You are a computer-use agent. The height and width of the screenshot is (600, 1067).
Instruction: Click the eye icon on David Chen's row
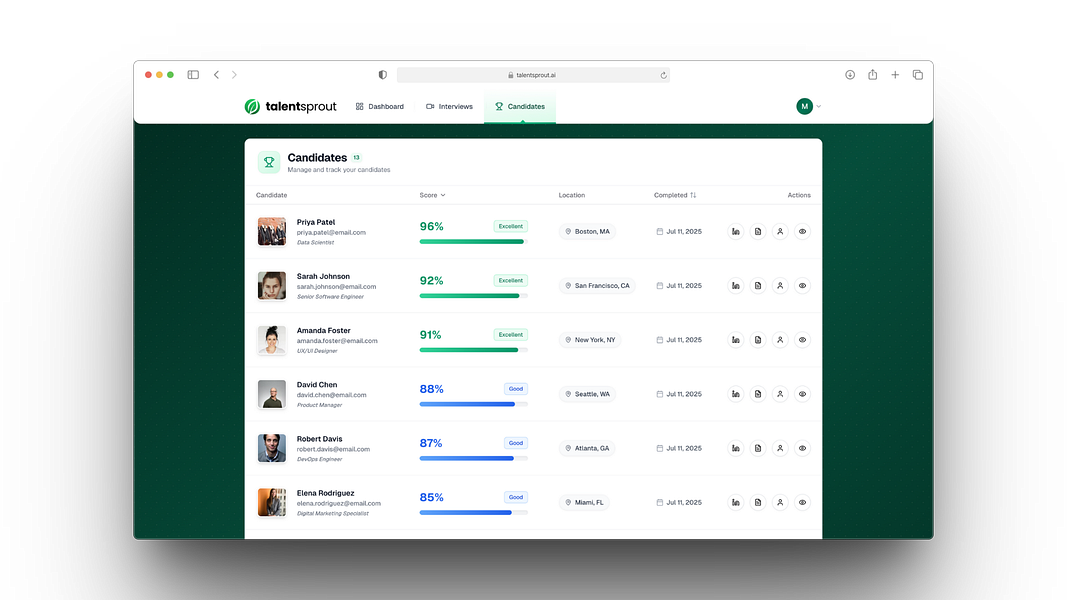pyautogui.click(x=802, y=393)
